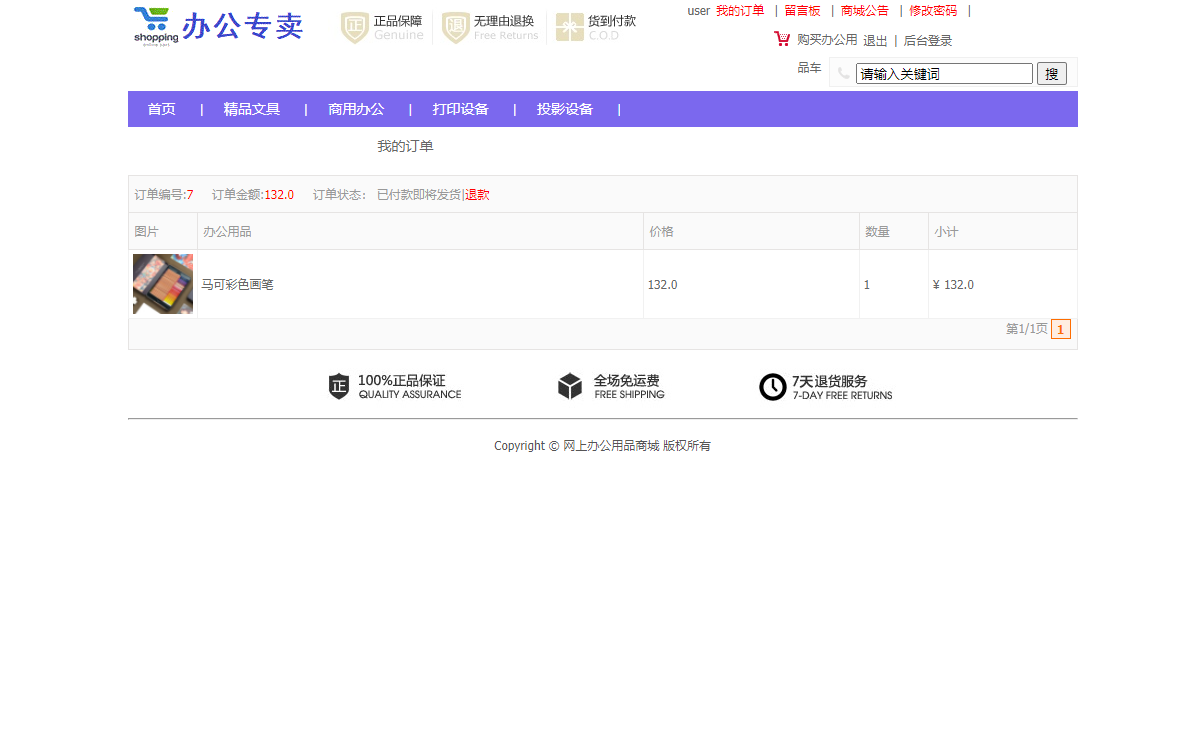Click the 正品保障 Genuine badge icon
This screenshot has width=1191, height=729.
[x=353, y=27]
